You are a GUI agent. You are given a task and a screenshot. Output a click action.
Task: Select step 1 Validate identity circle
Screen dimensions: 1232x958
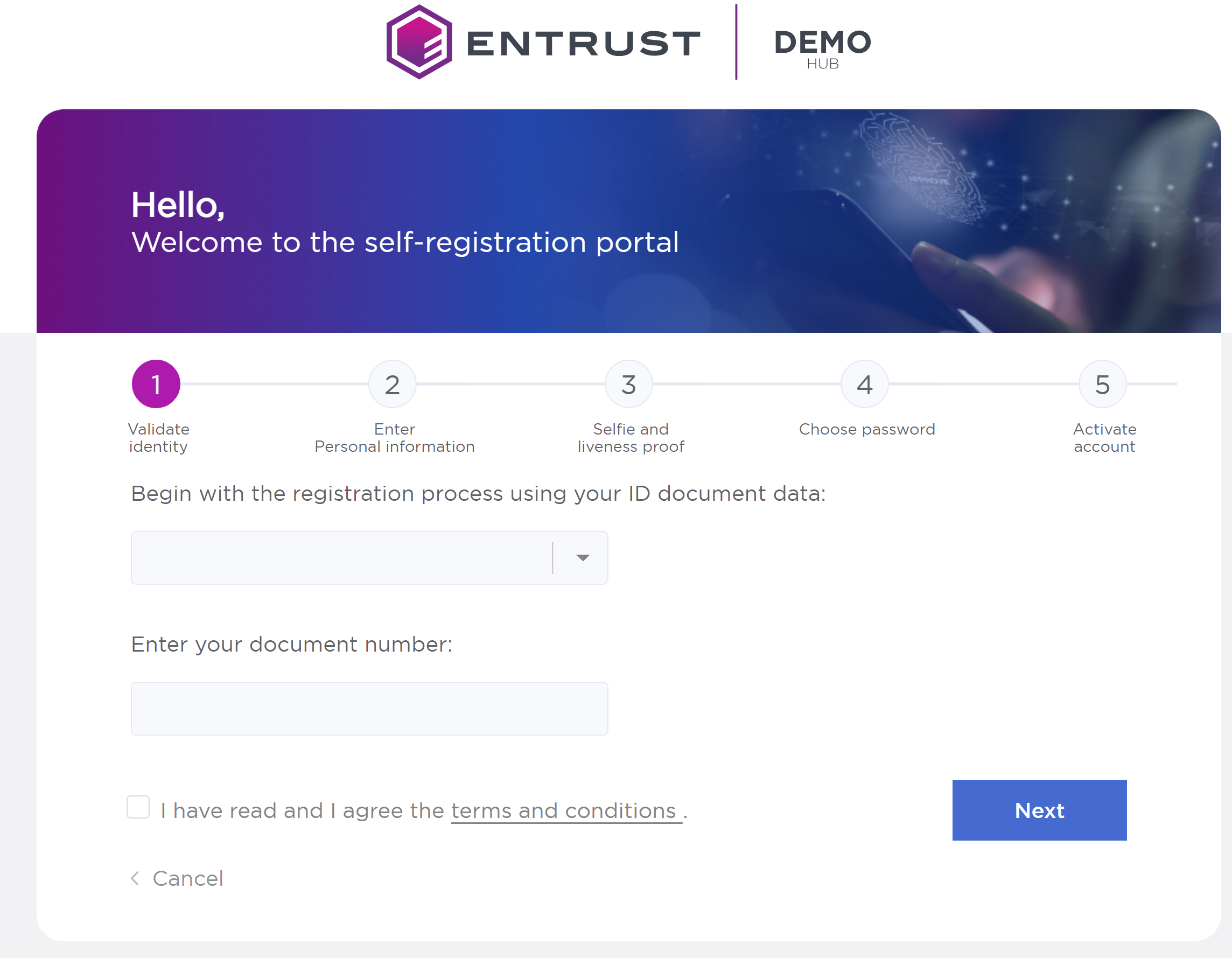156,384
